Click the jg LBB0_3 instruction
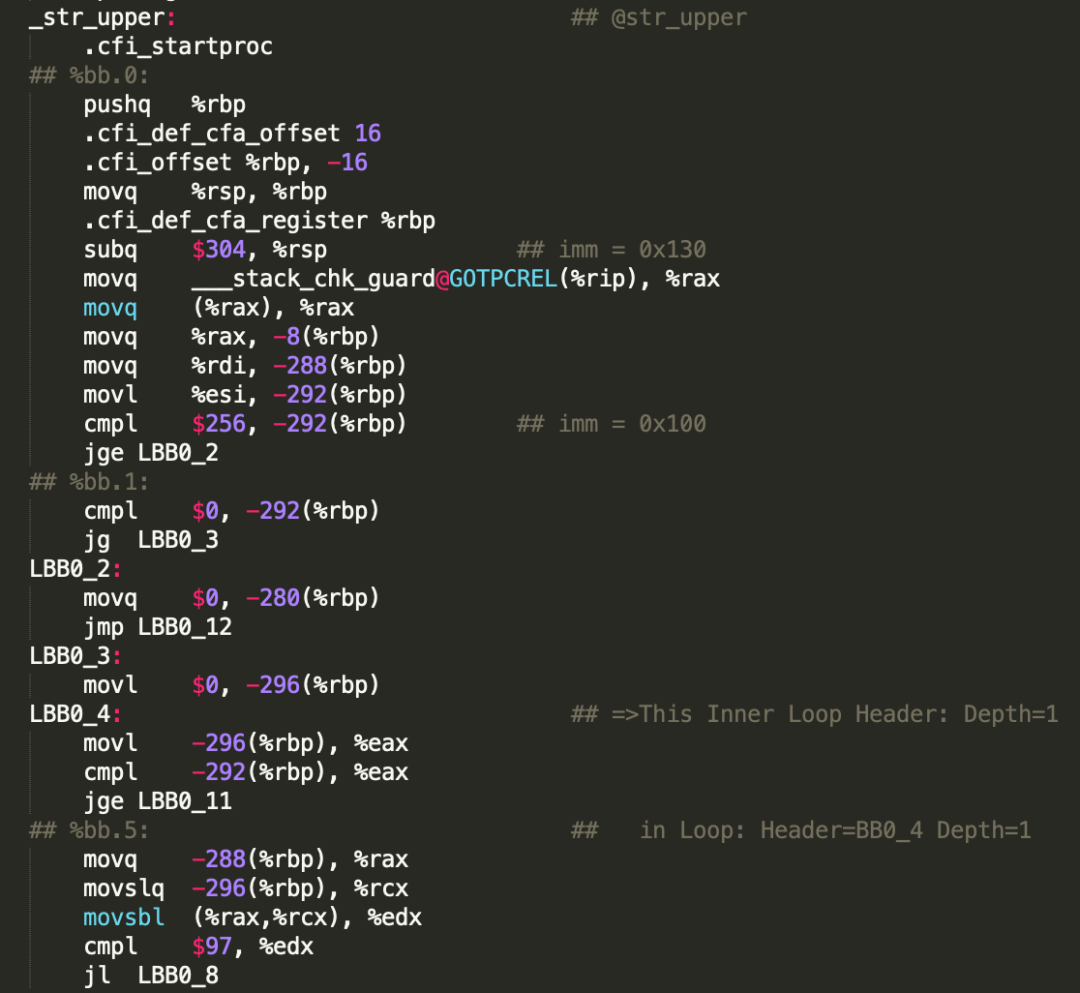1080x993 pixels. (151, 540)
